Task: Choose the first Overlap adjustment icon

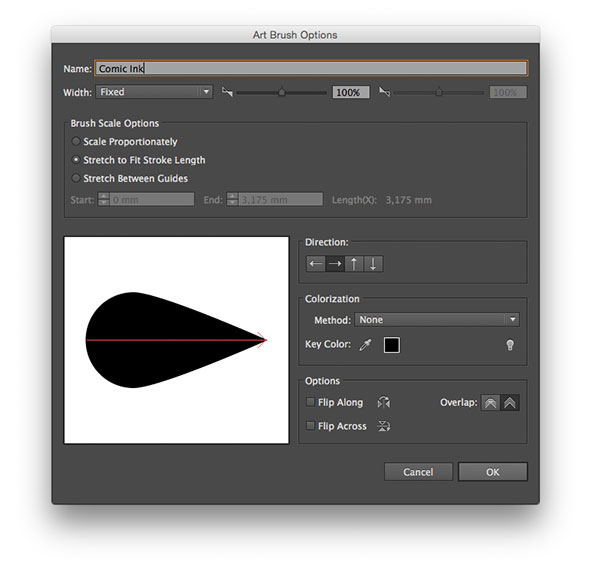Action: (x=490, y=403)
